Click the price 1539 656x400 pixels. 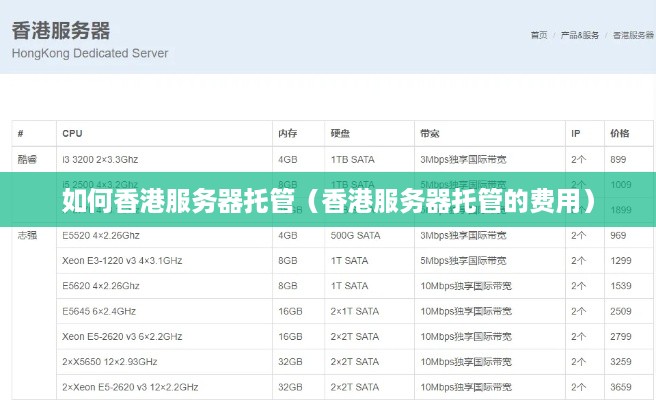click(x=620, y=286)
